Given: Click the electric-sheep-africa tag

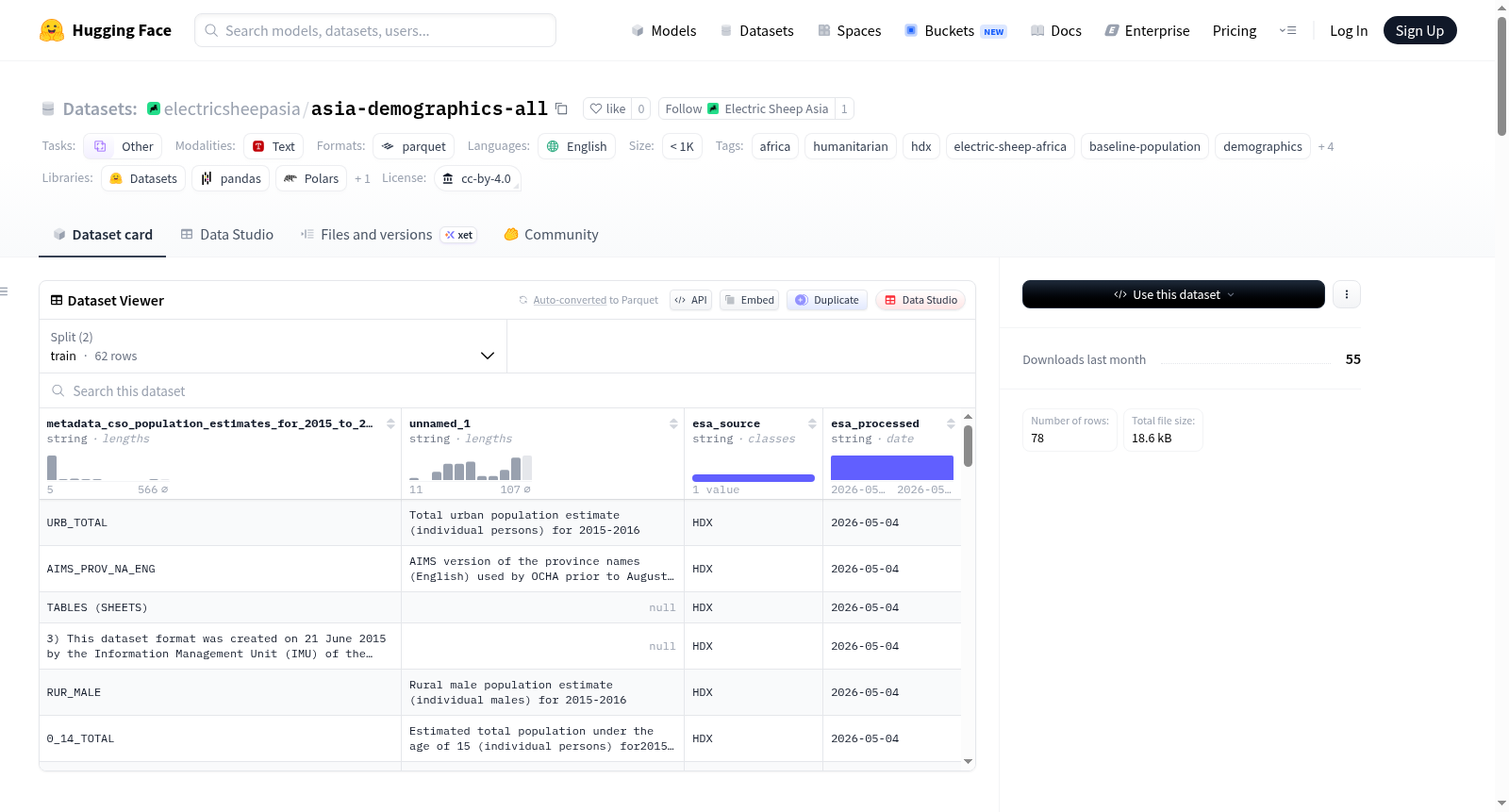Looking at the screenshot, I should click(x=1010, y=146).
